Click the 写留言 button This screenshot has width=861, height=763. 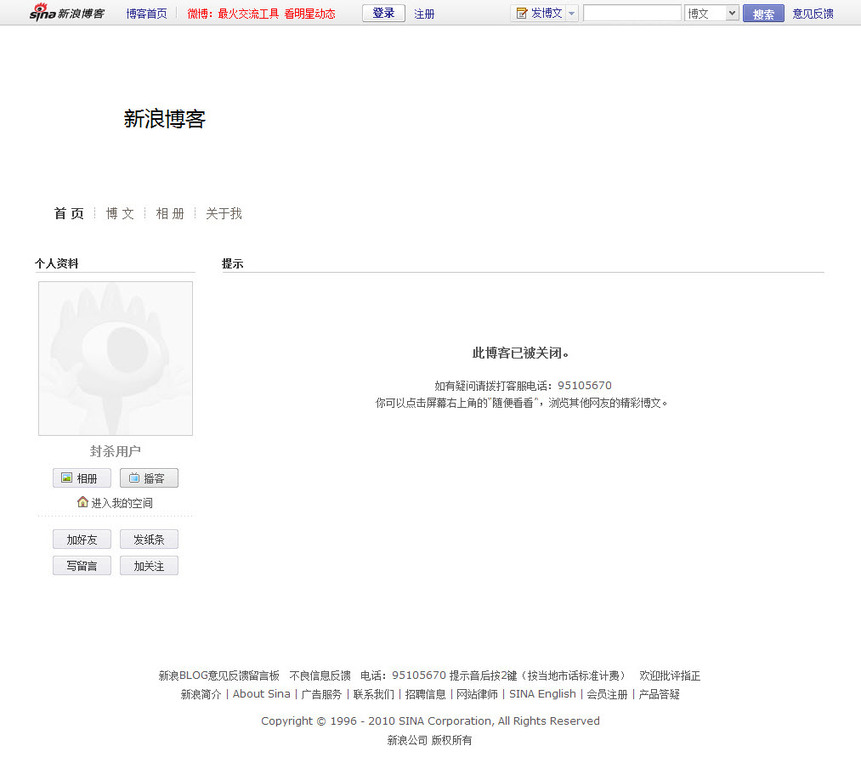coord(82,565)
